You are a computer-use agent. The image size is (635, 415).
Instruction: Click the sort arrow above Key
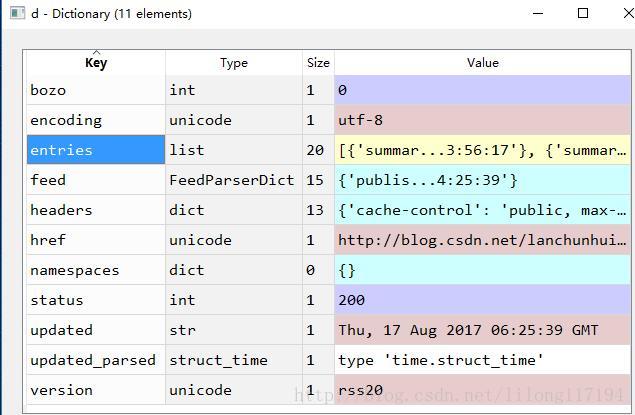(96, 52)
